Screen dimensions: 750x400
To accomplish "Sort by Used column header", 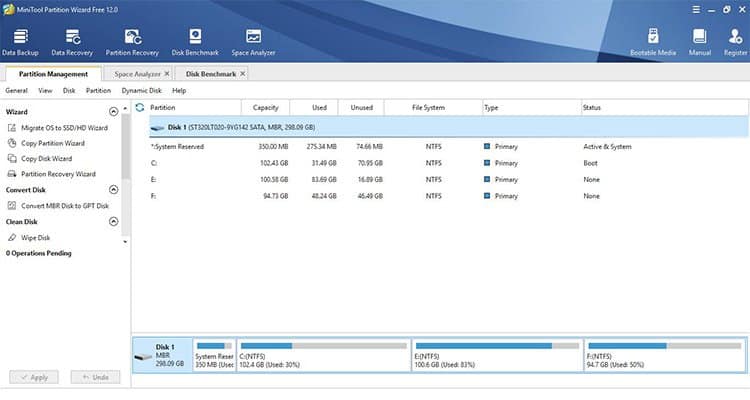I will click(314, 108).
